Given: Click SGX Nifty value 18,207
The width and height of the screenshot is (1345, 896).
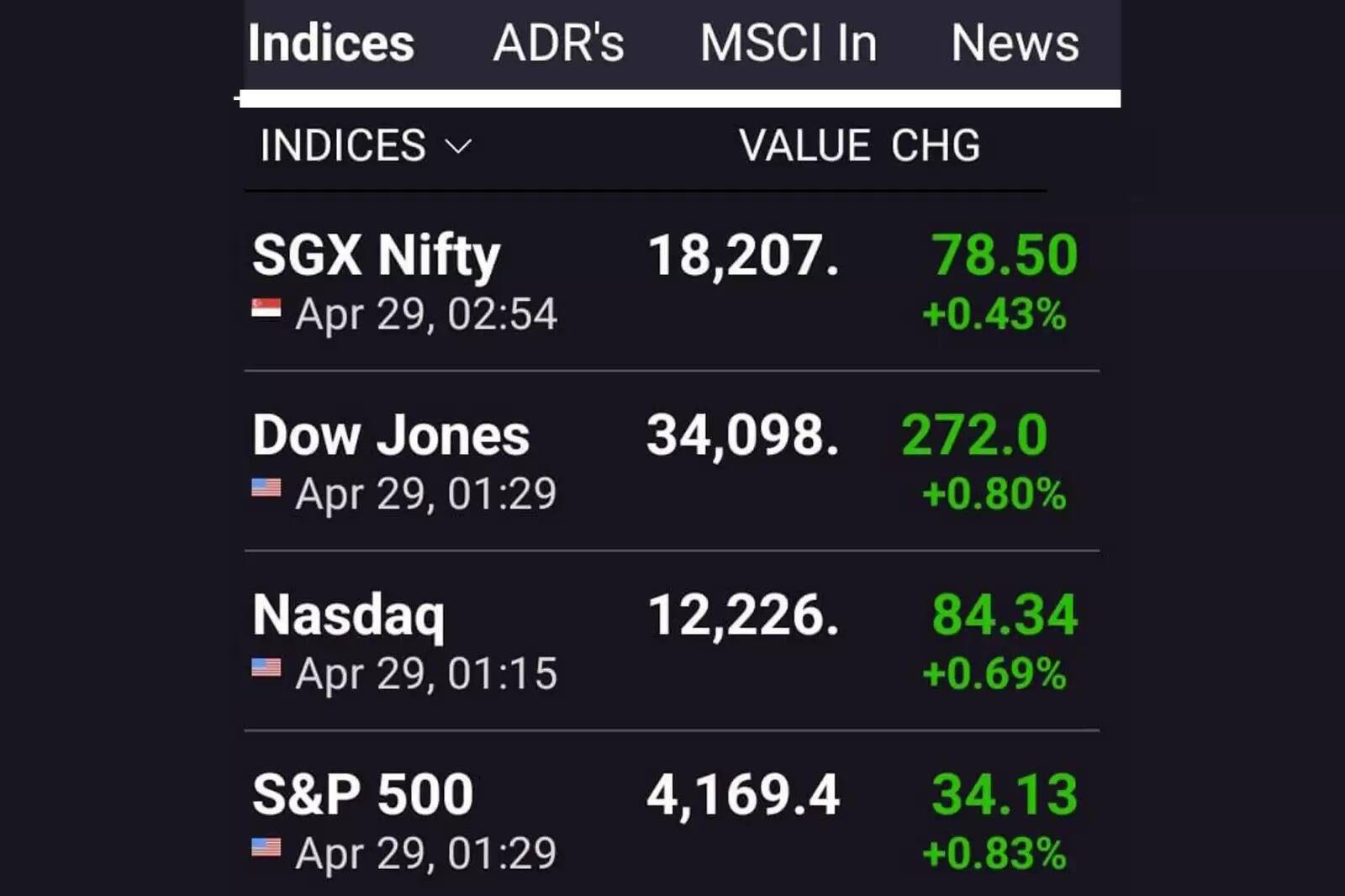Looking at the screenshot, I should coord(743,256).
